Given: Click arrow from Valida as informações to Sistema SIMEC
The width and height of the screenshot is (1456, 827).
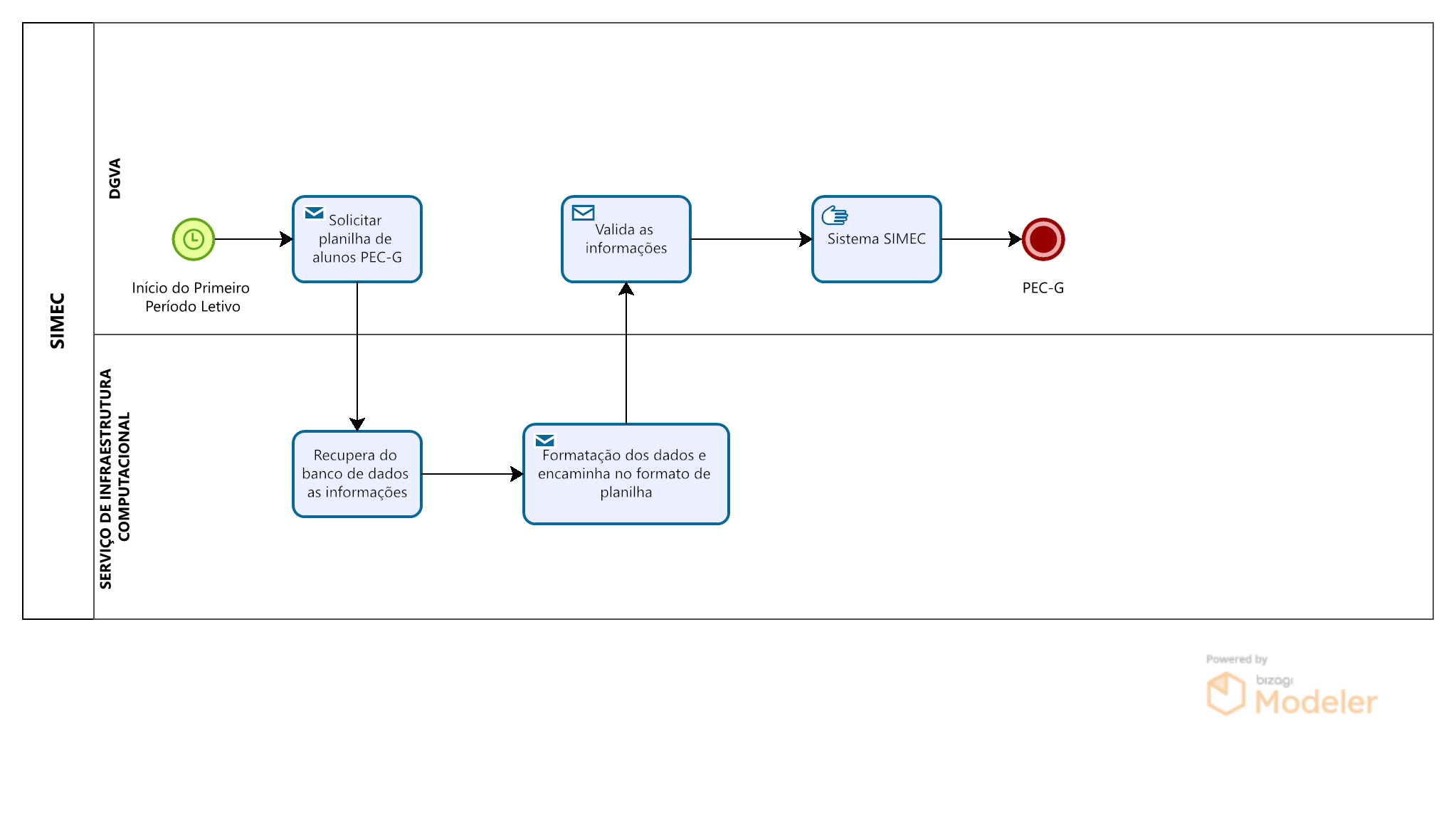Looking at the screenshot, I should (x=751, y=239).
